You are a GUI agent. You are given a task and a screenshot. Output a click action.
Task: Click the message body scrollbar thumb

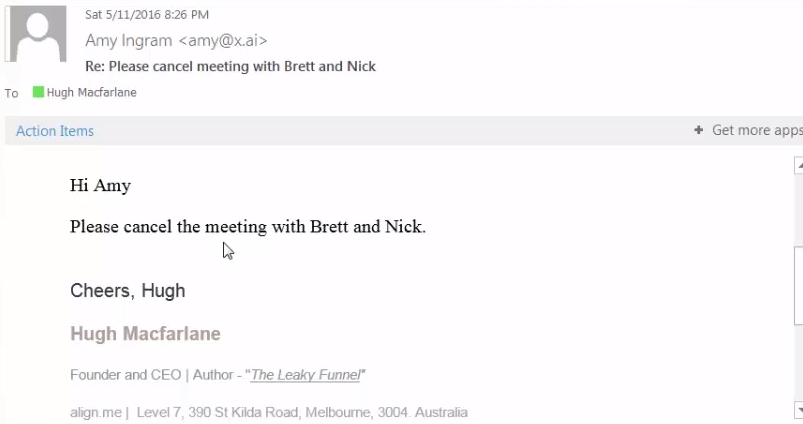coord(797,285)
